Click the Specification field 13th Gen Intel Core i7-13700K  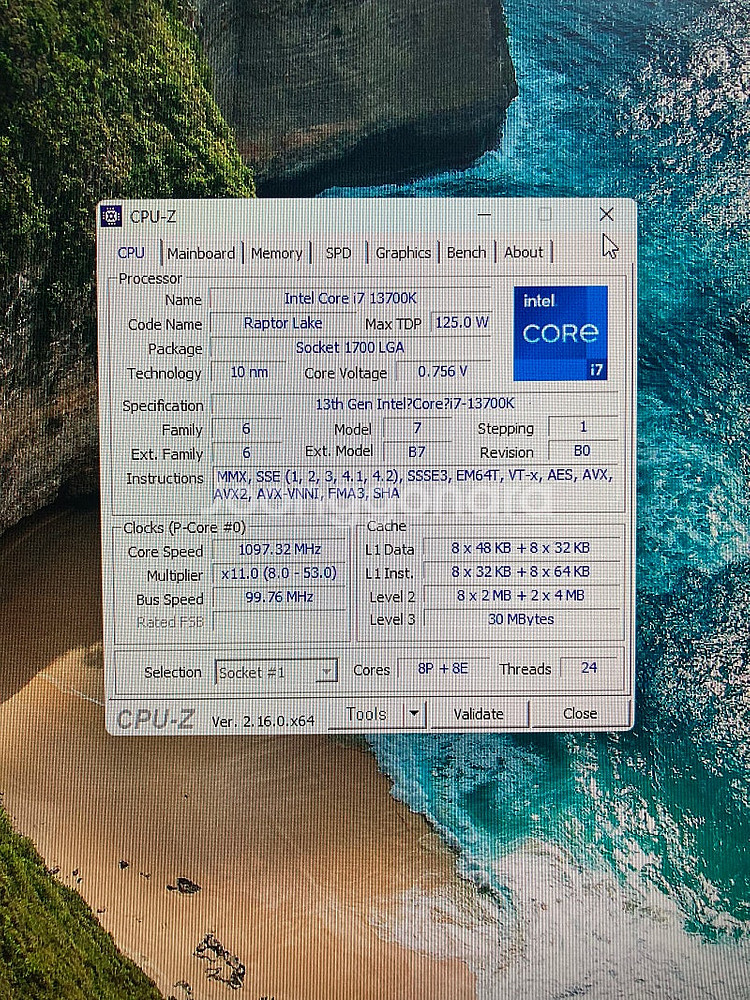pos(415,404)
